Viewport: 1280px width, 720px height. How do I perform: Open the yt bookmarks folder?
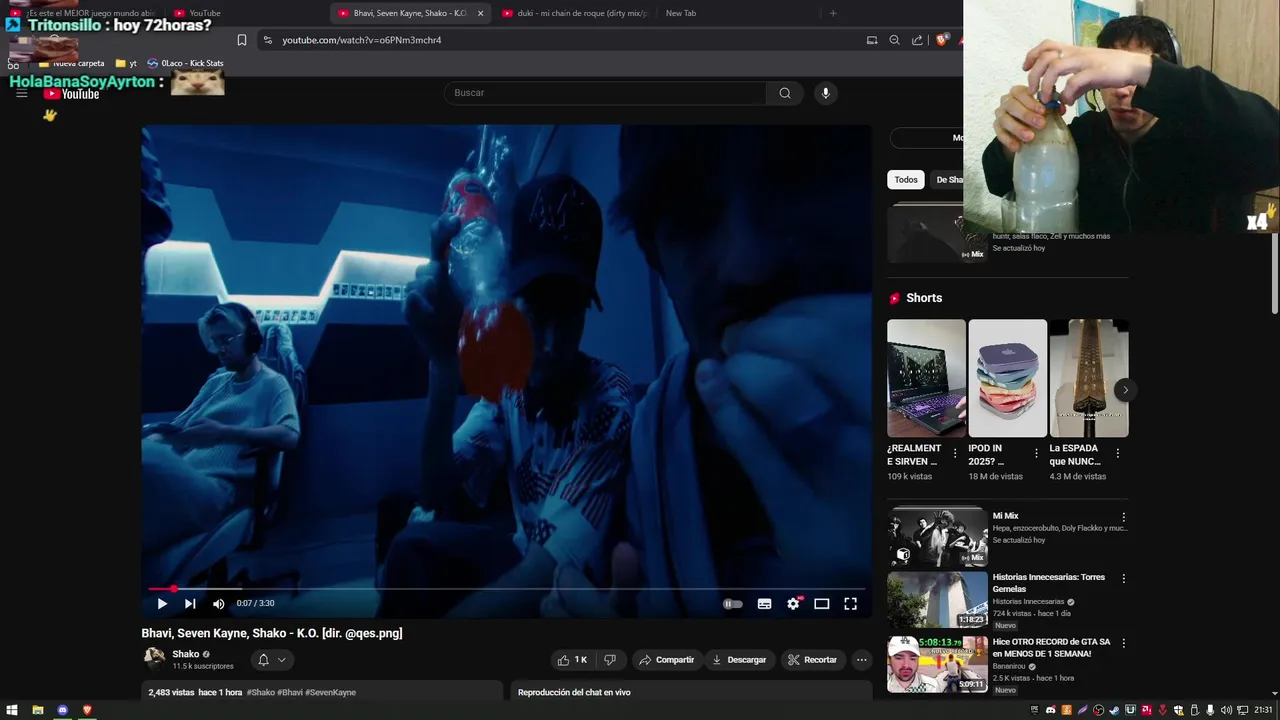tap(126, 63)
